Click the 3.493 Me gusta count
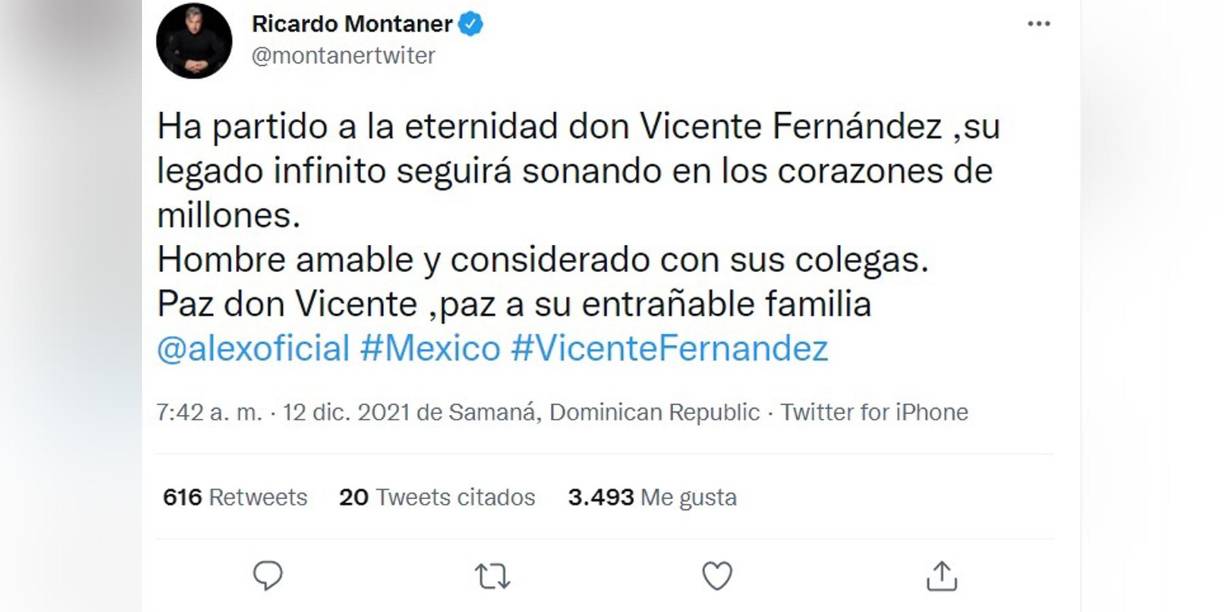1224x612 pixels. point(652,497)
